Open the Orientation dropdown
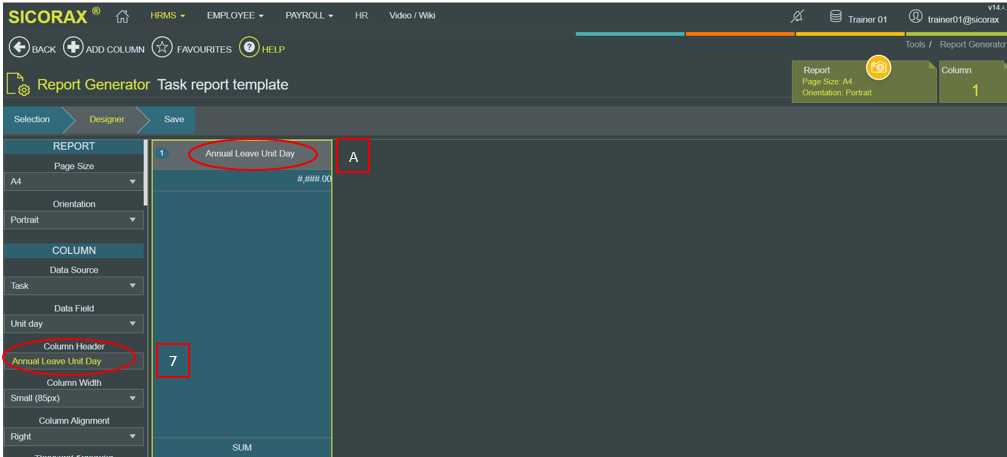This screenshot has height=457, width=1007. tap(74, 220)
